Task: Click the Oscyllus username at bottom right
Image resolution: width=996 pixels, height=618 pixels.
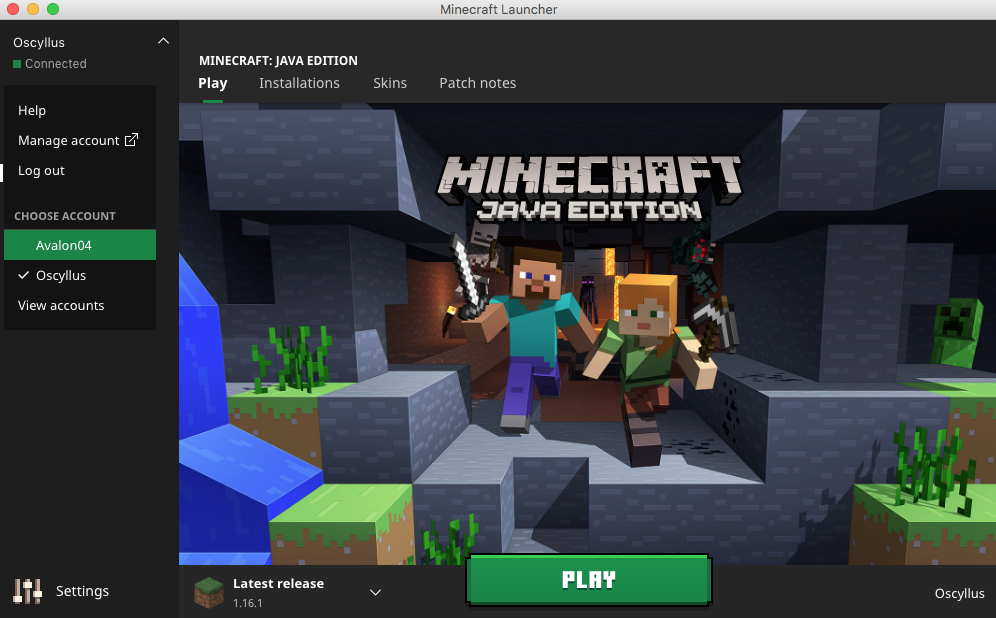Action: pyautogui.click(x=959, y=593)
